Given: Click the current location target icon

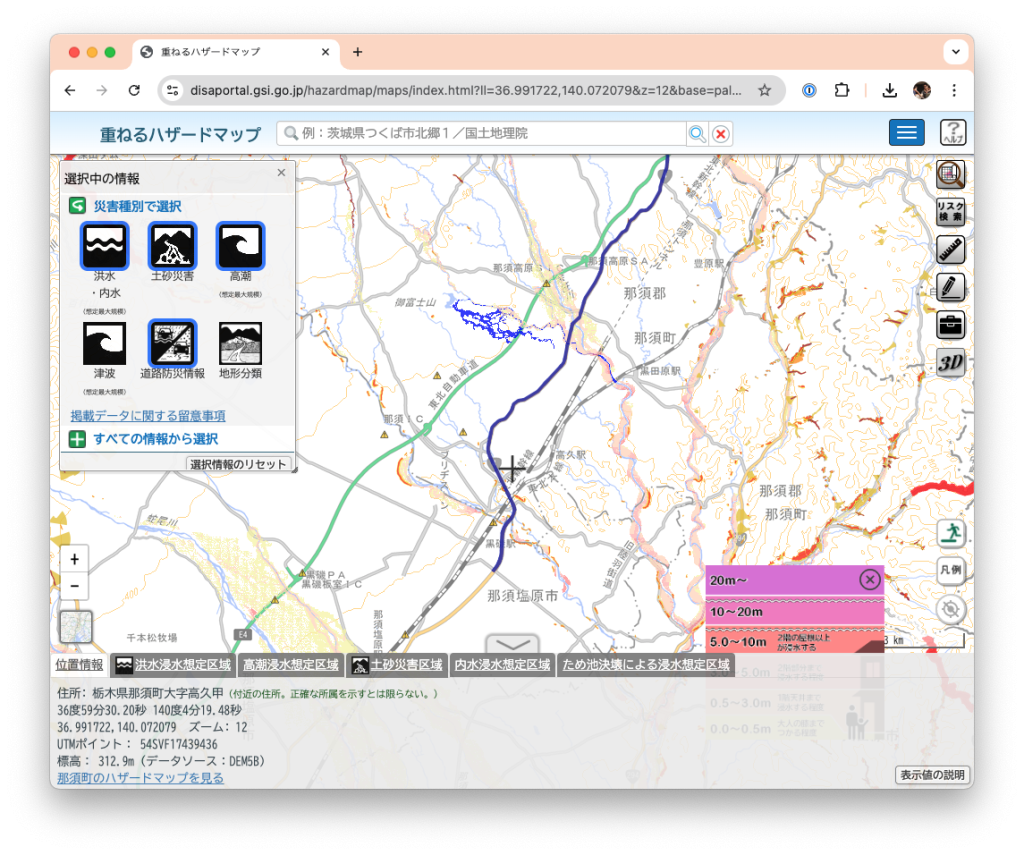Looking at the screenshot, I should pos(951,609).
